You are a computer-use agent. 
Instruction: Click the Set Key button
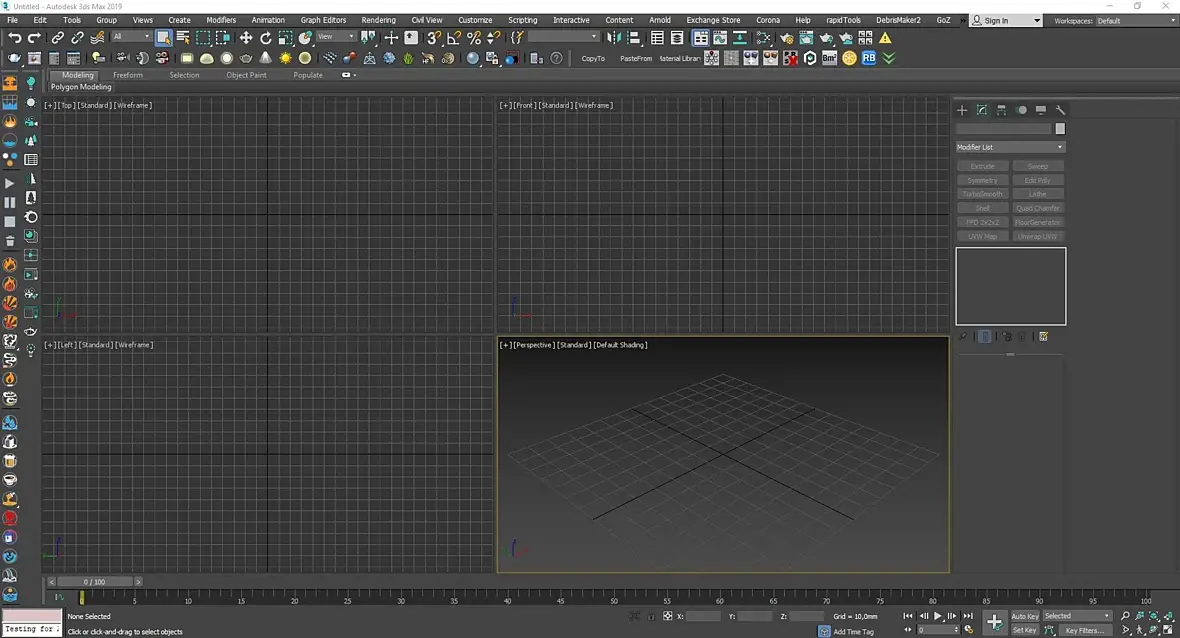[x=1024, y=630]
